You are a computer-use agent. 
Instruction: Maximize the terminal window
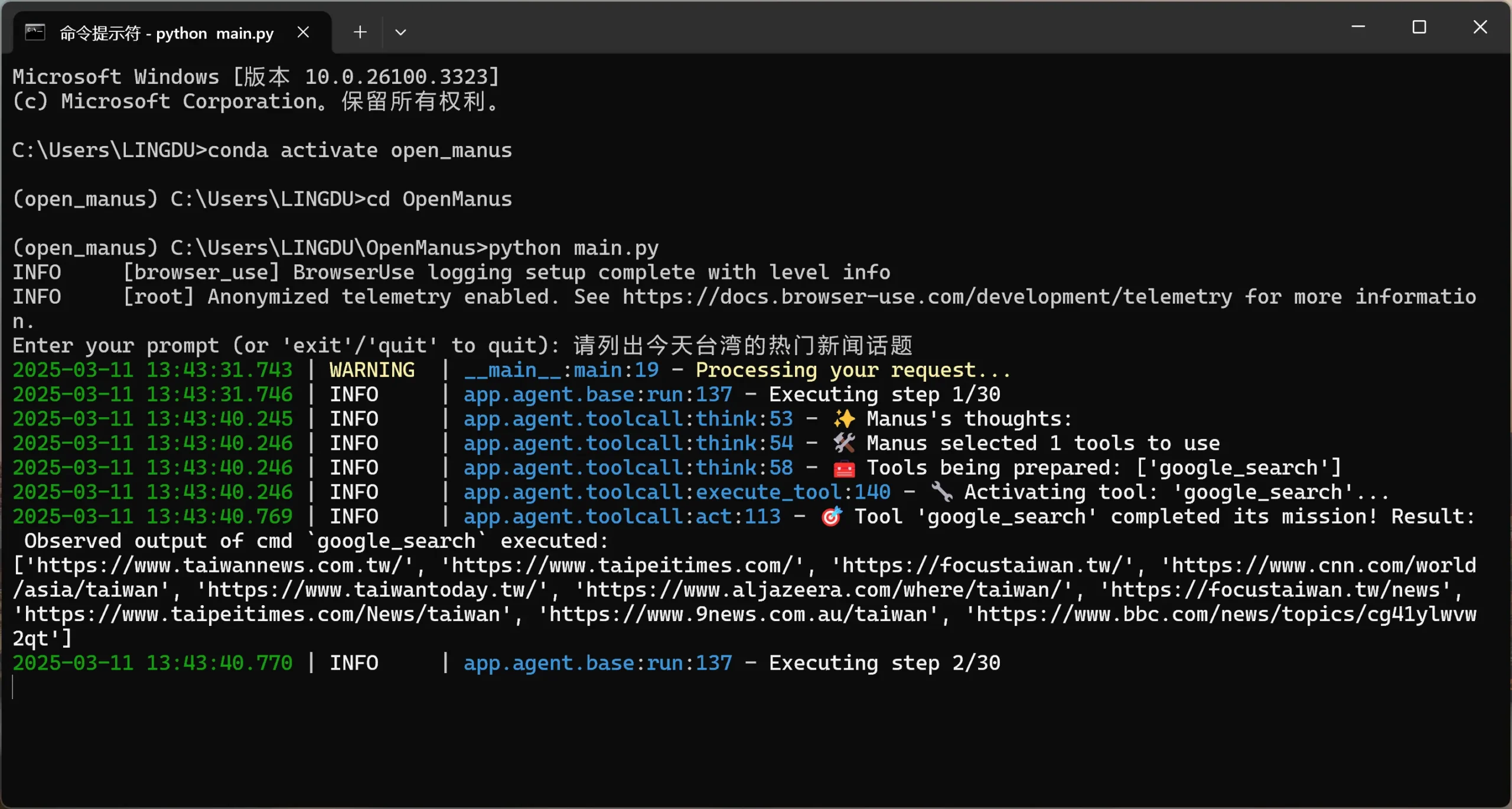(x=1419, y=27)
